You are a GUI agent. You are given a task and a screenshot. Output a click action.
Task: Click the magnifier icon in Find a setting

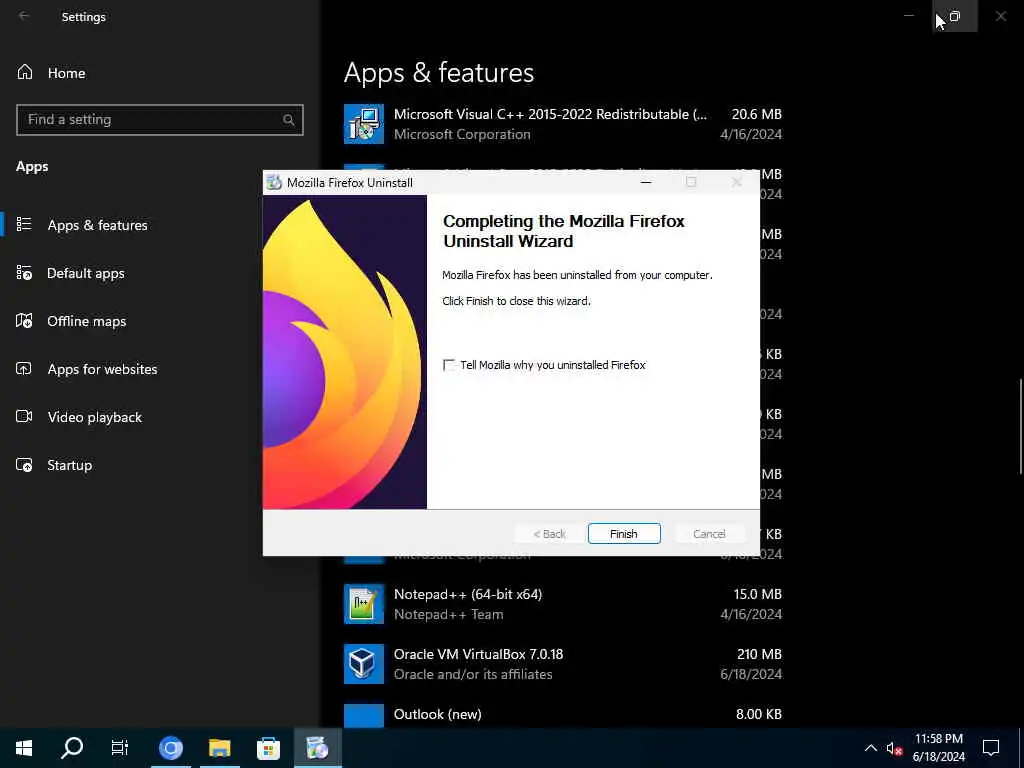pos(289,120)
